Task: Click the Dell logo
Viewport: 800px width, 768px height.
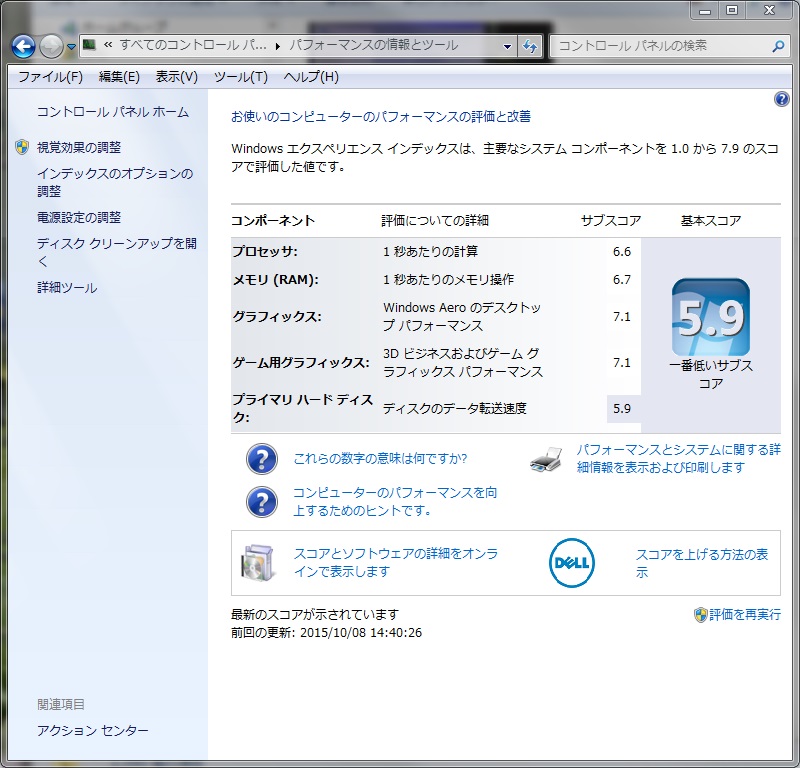Action: point(572,563)
